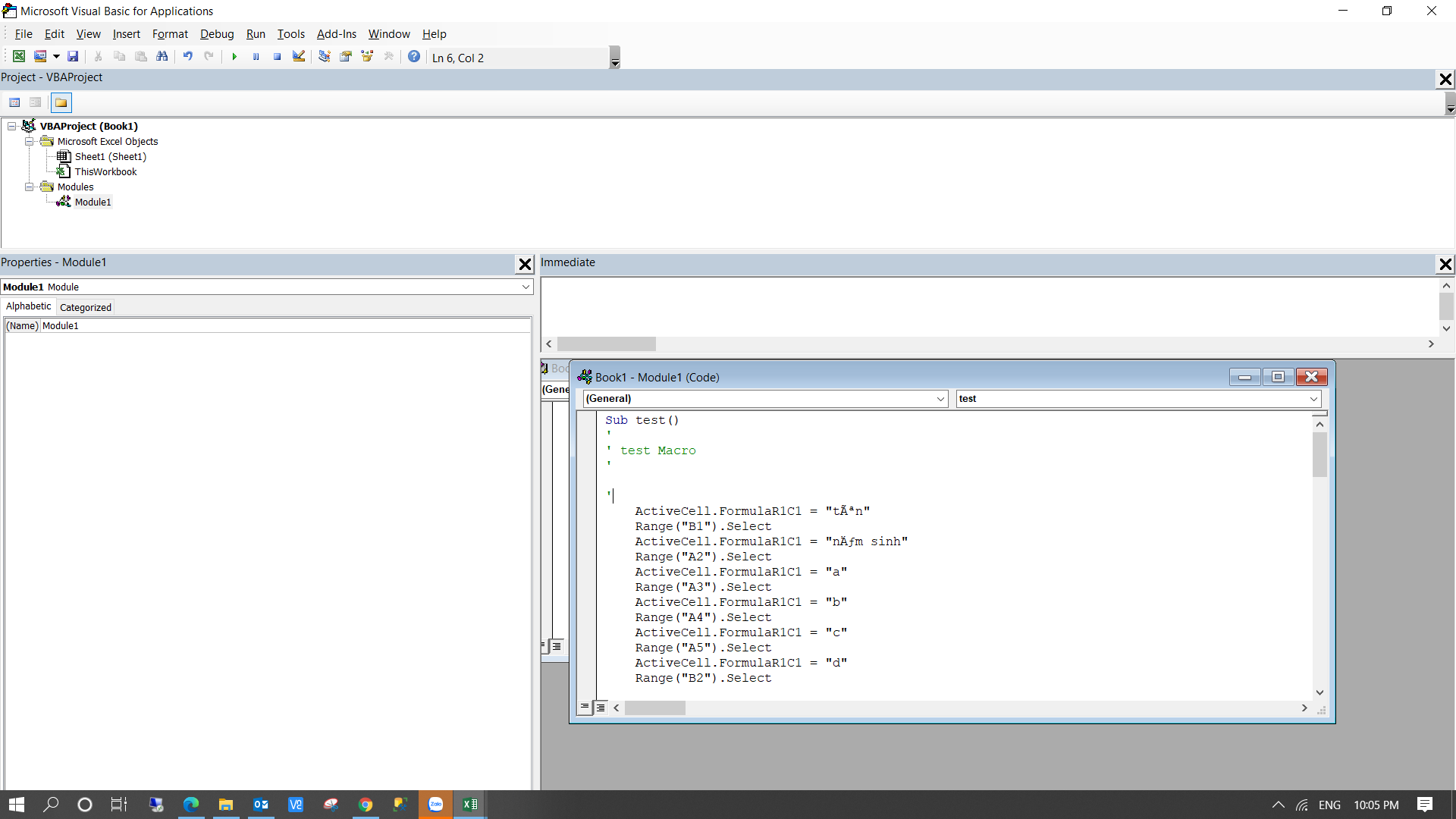
Task: Open the Properties Window toolbar icon
Action: click(346, 57)
